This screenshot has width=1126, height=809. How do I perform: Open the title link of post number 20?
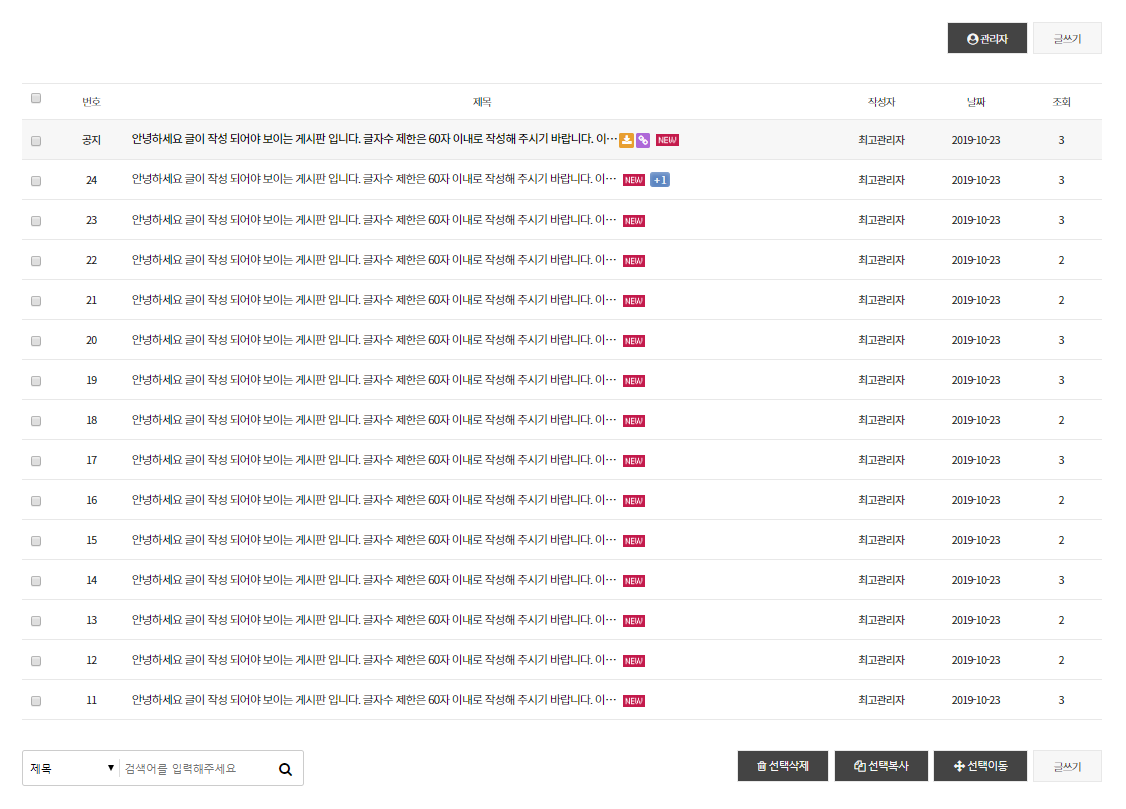pos(374,340)
